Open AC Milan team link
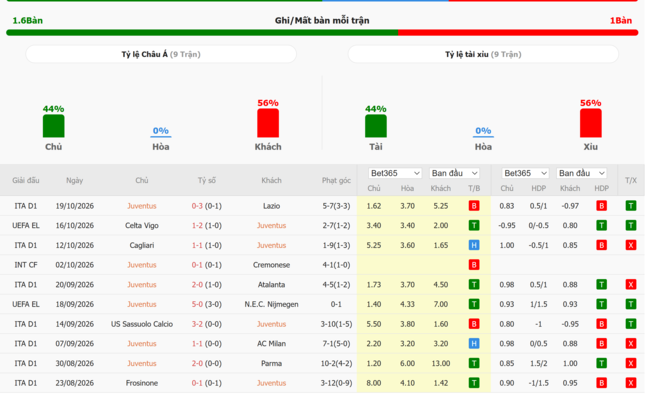This screenshot has width=650, height=395. coord(272,344)
